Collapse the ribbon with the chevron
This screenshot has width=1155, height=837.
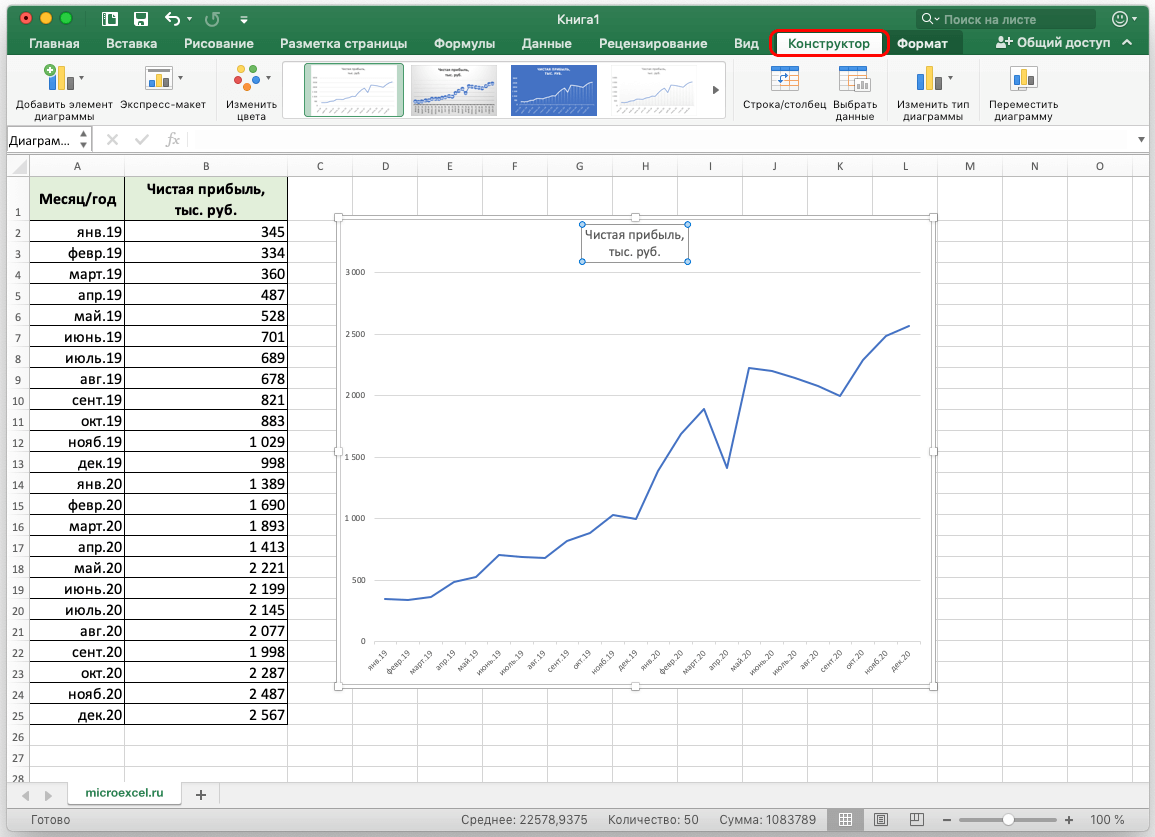tap(1127, 43)
